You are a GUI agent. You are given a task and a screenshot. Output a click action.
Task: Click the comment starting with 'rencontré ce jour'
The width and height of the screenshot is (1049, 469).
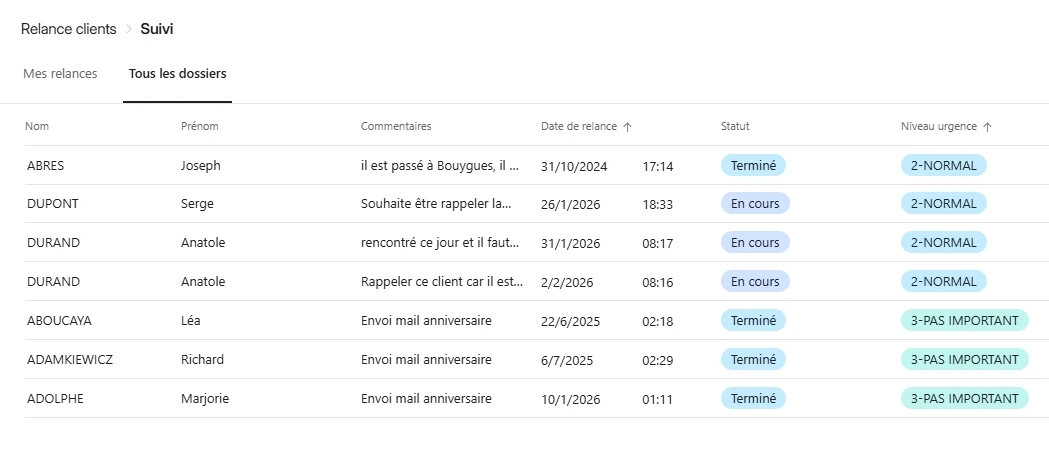click(x=440, y=243)
